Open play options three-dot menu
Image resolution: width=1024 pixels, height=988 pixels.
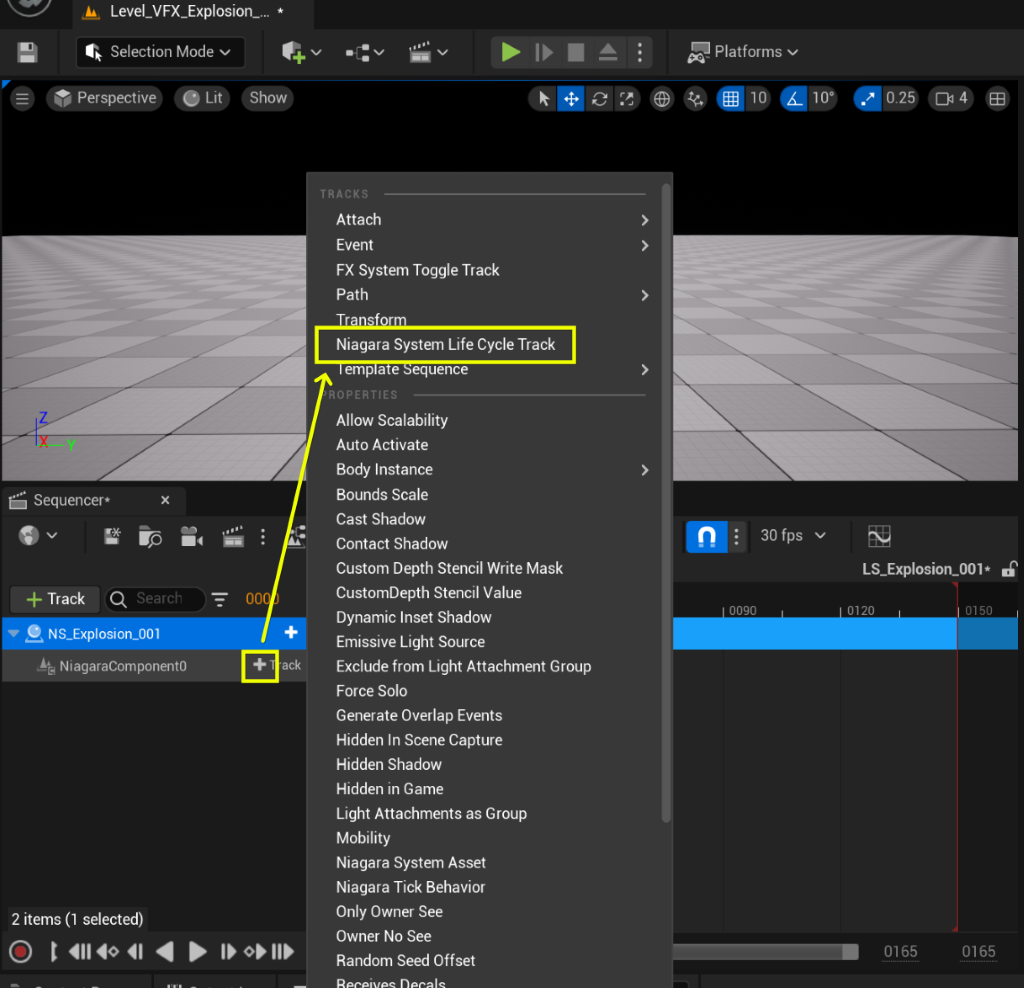(640, 52)
